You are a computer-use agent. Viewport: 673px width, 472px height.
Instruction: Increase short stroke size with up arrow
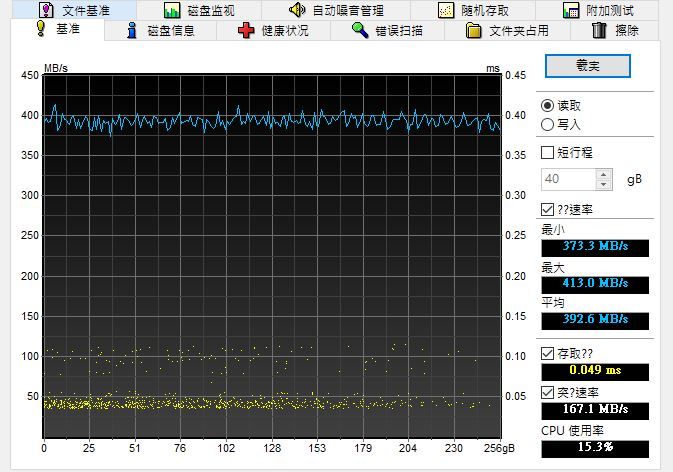point(603,174)
